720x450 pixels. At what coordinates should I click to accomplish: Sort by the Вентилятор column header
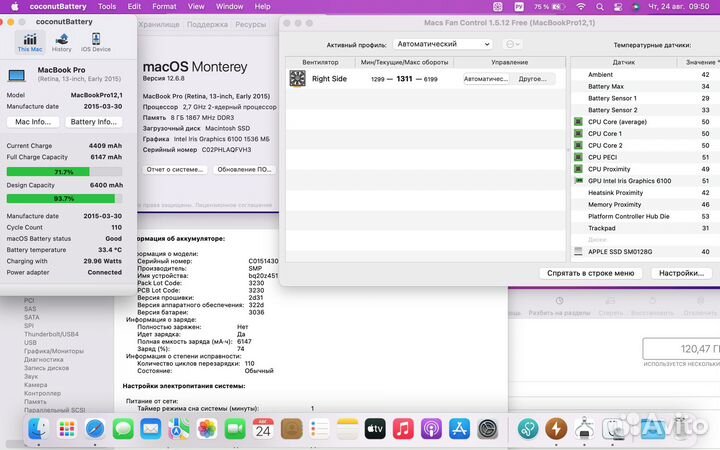[x=321, y=62]
